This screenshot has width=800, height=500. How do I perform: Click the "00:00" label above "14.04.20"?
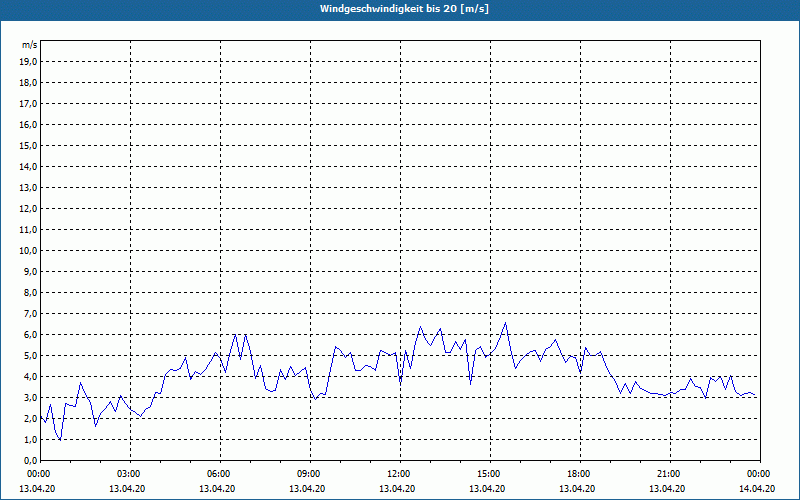click(760, 474)
